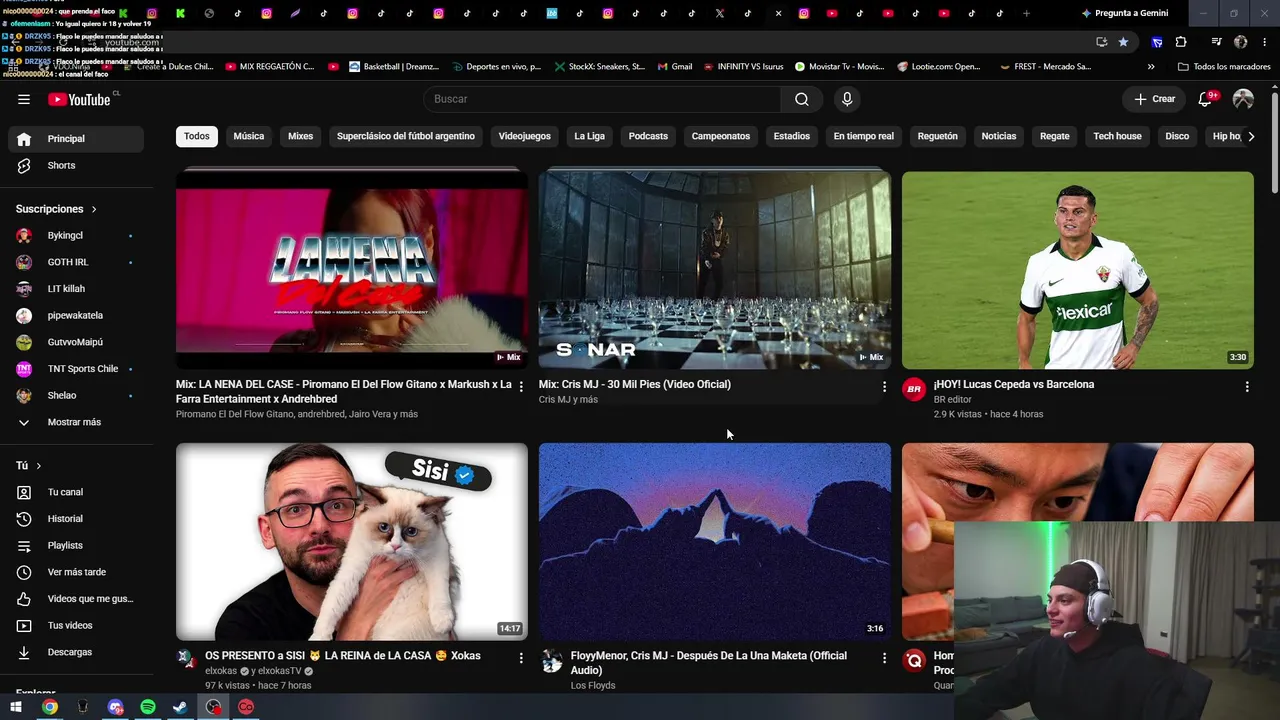Expand the Suscripciones section header
The height and width of the screenshot is (720, 1280).
[x=56, y=209]
